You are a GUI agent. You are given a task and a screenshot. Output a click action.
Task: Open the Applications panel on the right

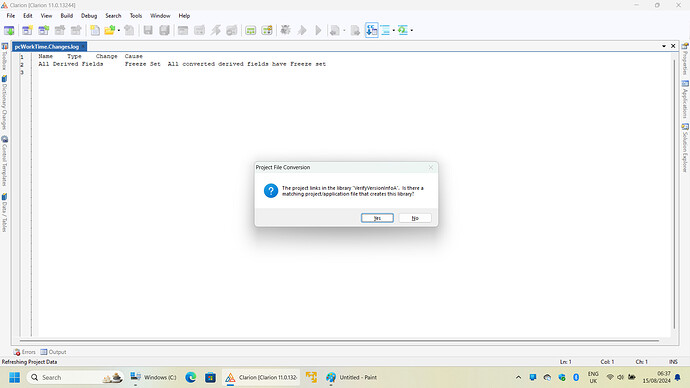685,99
